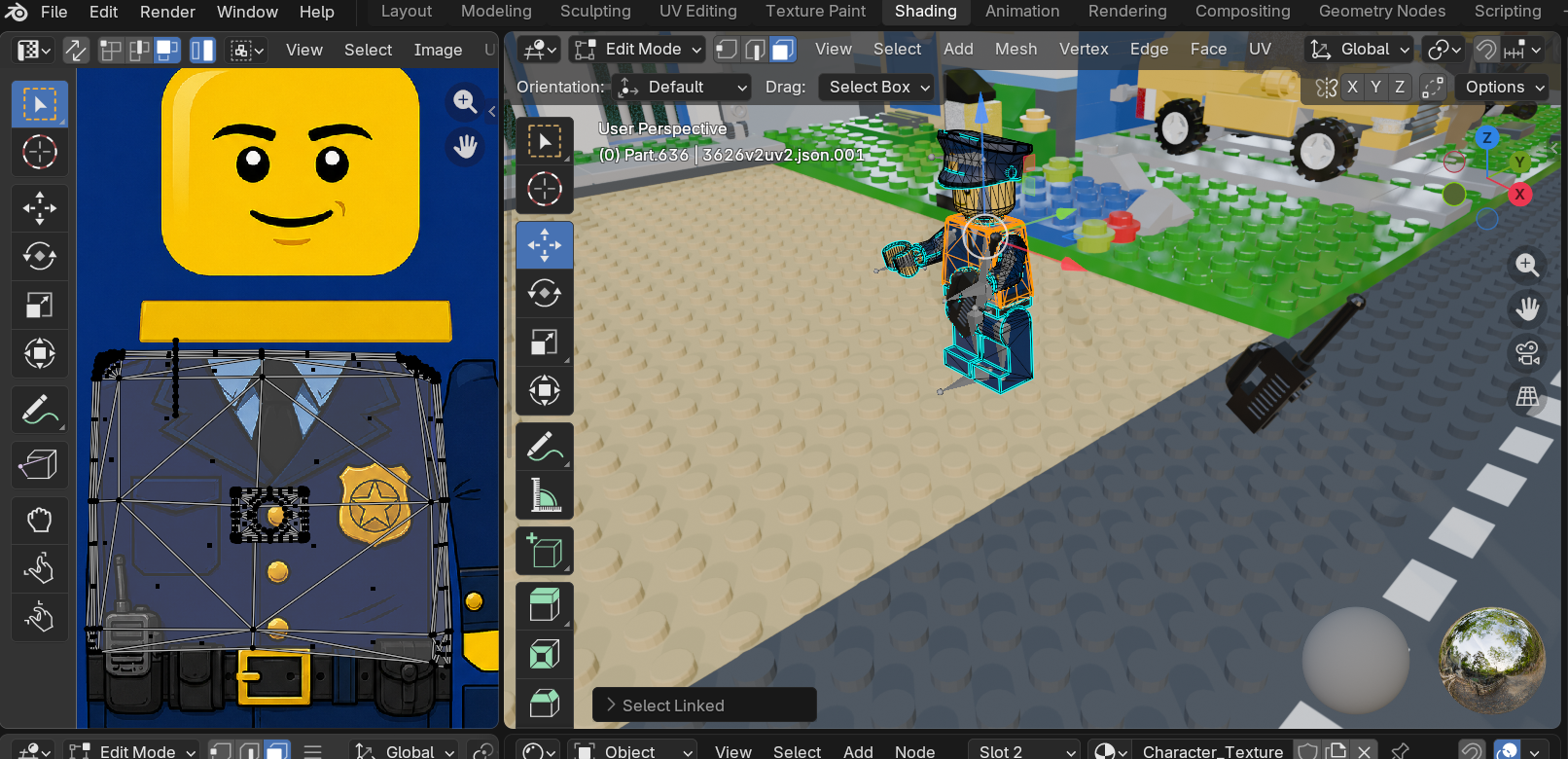Select the Measure tool in 3D viewport
Screen dimensions: 1568x759
coord(545,495)
